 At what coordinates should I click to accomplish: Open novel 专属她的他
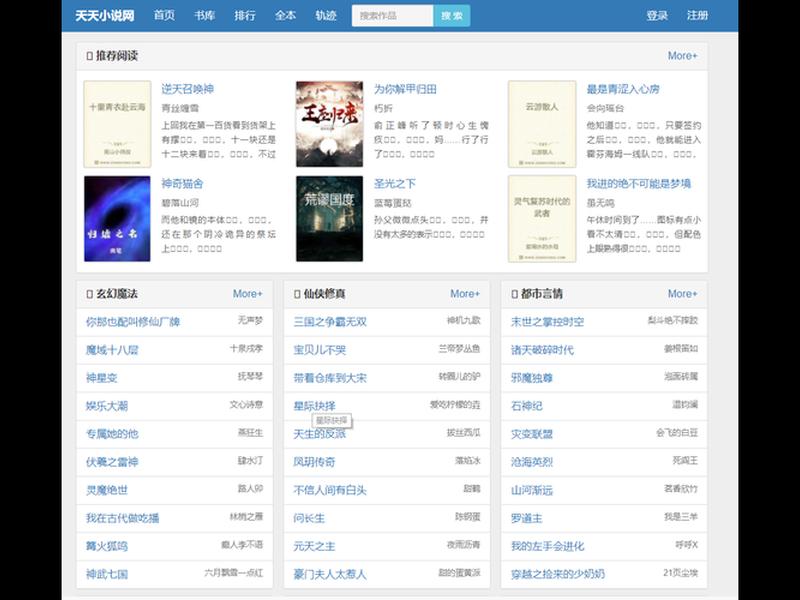(x=112, y=434)
